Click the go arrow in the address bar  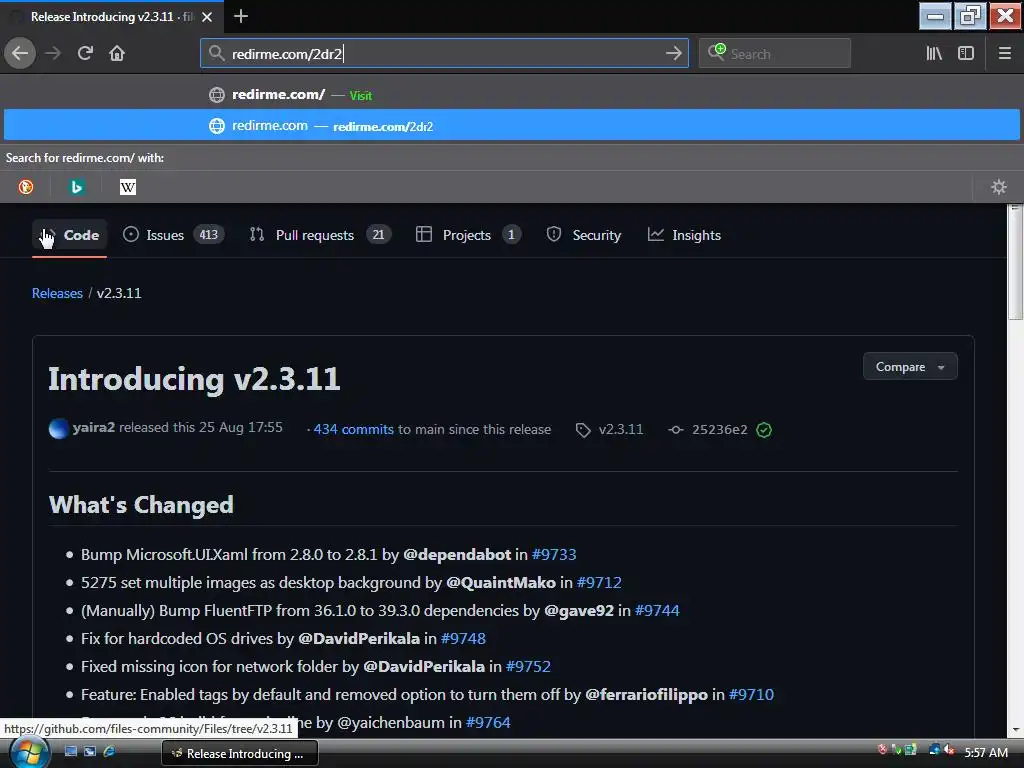coord(673,53)
